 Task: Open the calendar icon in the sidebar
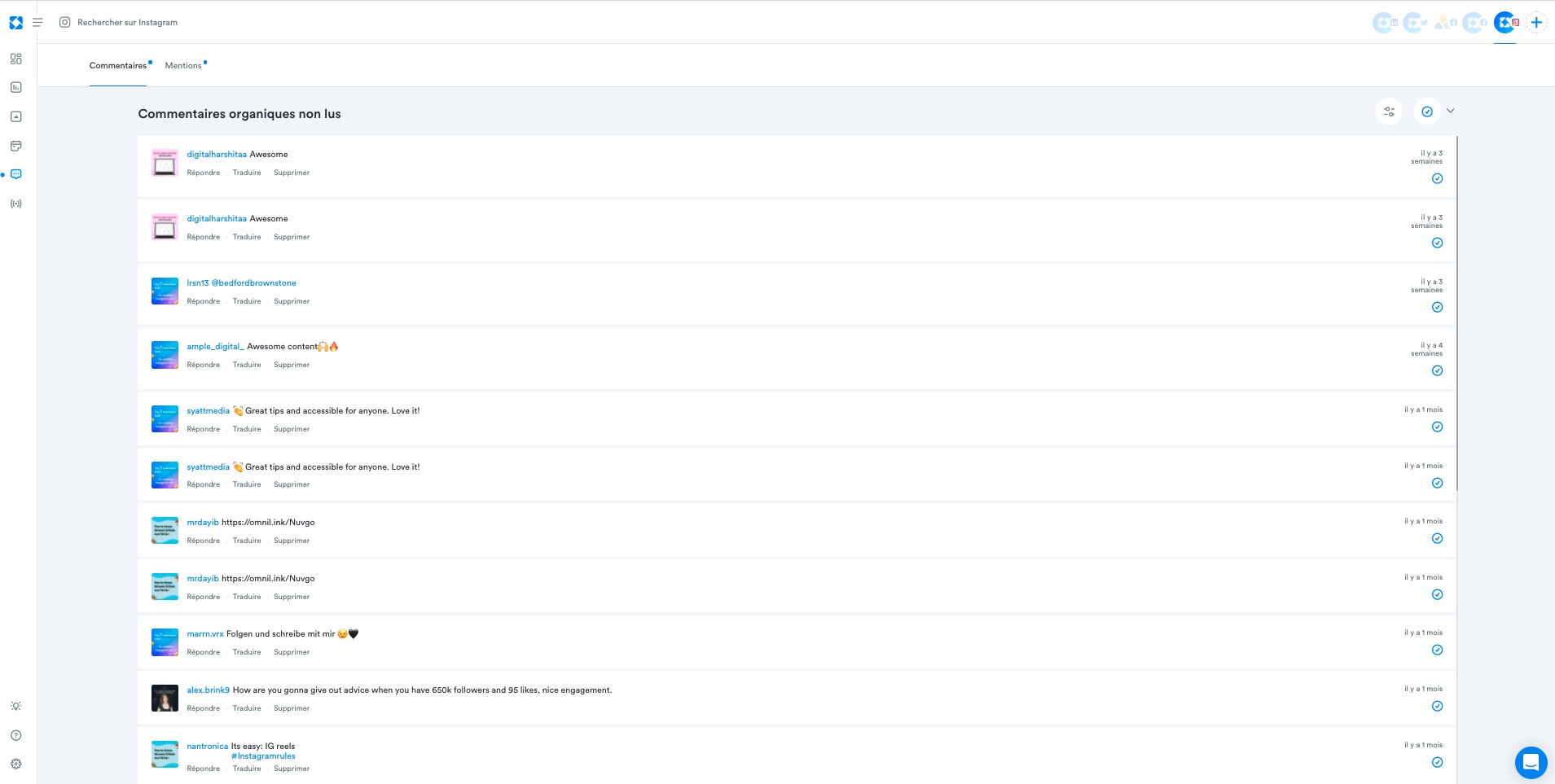pyautogui.click(x=15, y=146)
